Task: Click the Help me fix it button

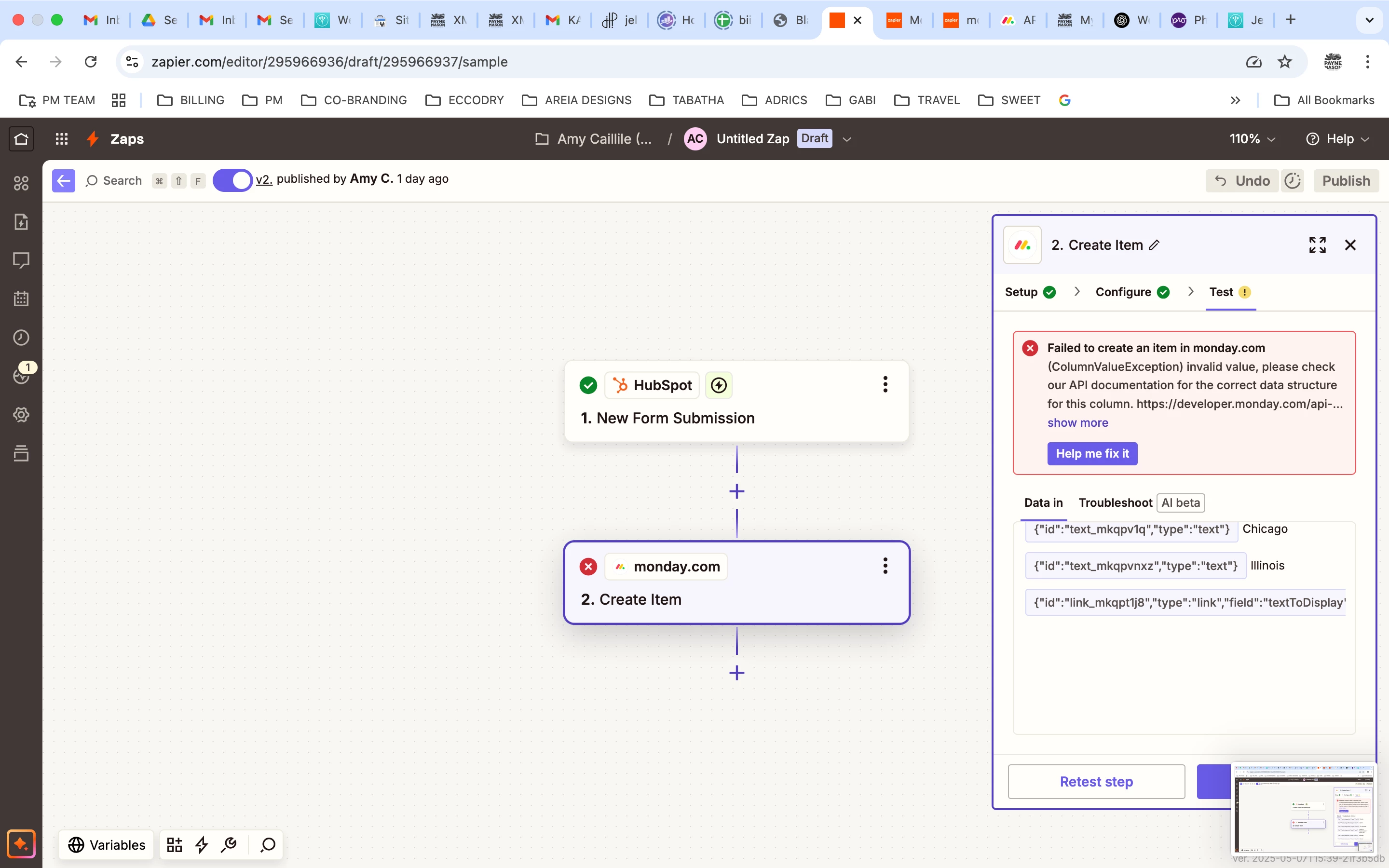Action: (x=1092, y=453)
